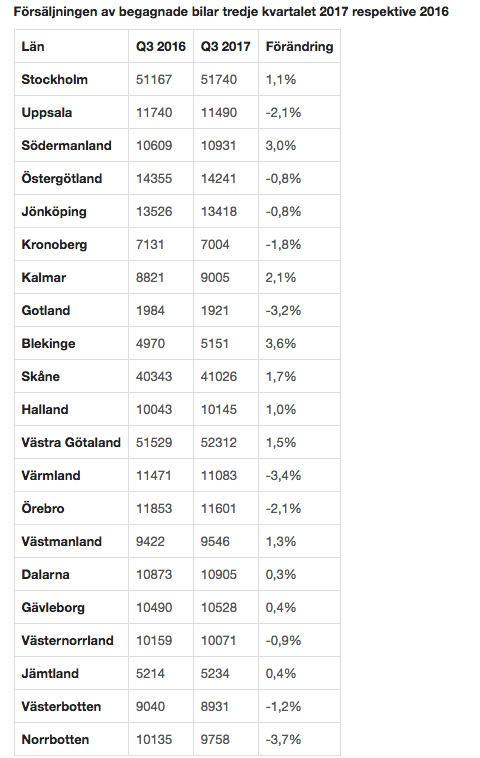Screen dimensions: 480x758
Task: Select the Skåne row label
Action: click(41, 376)
